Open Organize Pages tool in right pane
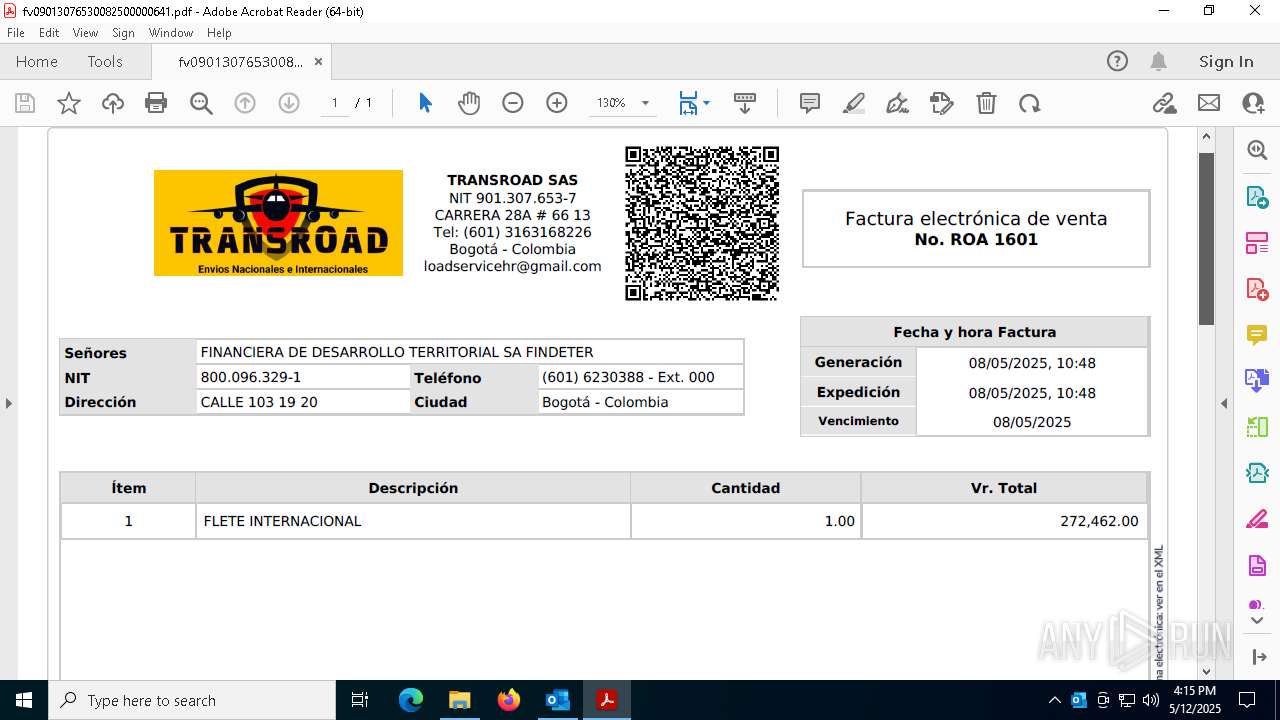The image size is (1280, 720). pyautogui.click(x=1257, y=242)
